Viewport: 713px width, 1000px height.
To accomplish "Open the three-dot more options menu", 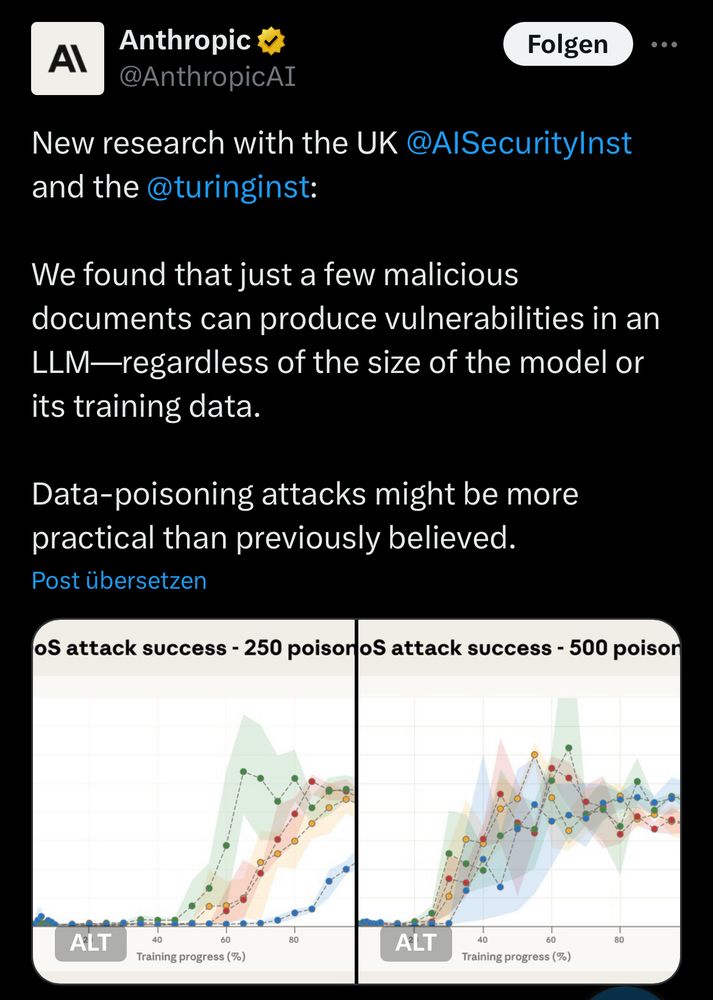I will (664, 45).
